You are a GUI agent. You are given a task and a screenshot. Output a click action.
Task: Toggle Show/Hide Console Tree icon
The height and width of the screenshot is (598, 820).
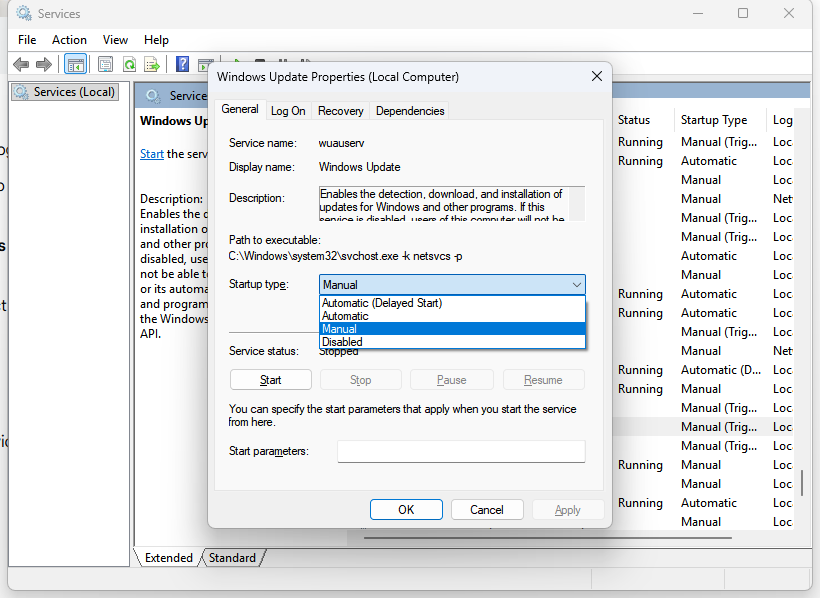[75, 64]
